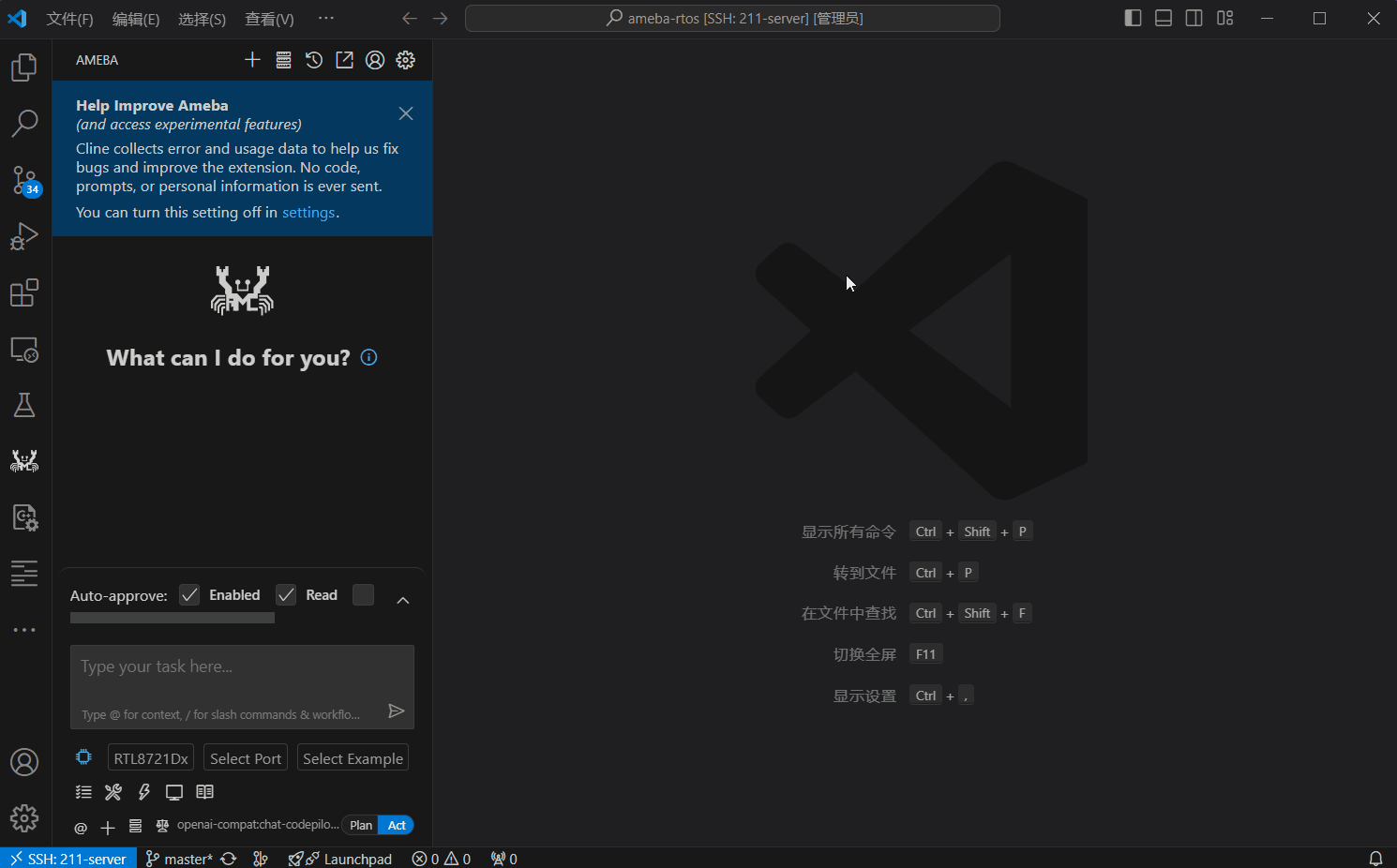Open Ameba history clock icon
The image size is (1397, 868).
(314, 60)
